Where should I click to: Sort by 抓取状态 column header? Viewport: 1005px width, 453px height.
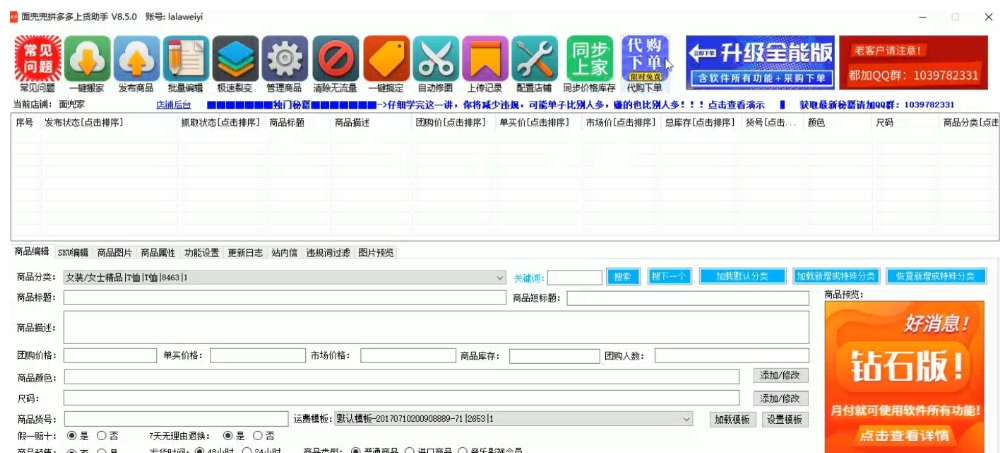(x=221, y=122)
